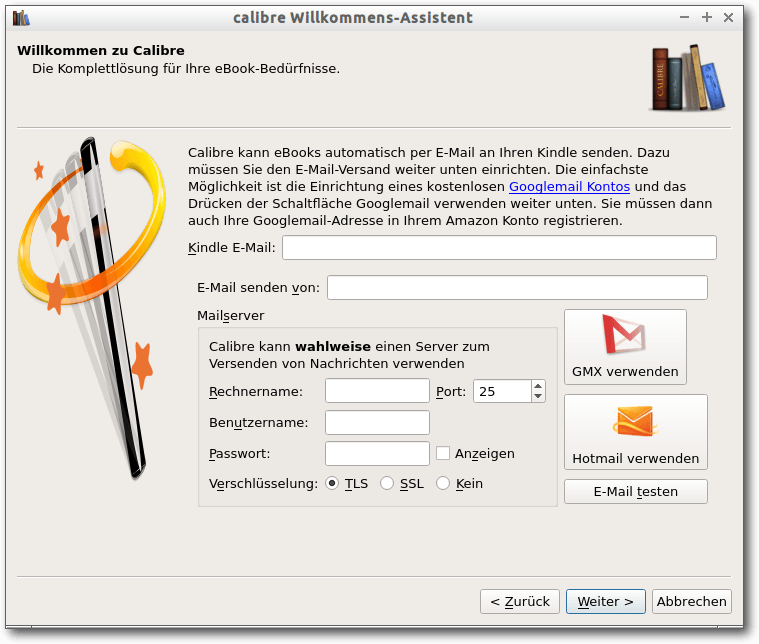Click into the Benutzername field
759x644 pixels.
pyautogui.click(x=377, y=422)
